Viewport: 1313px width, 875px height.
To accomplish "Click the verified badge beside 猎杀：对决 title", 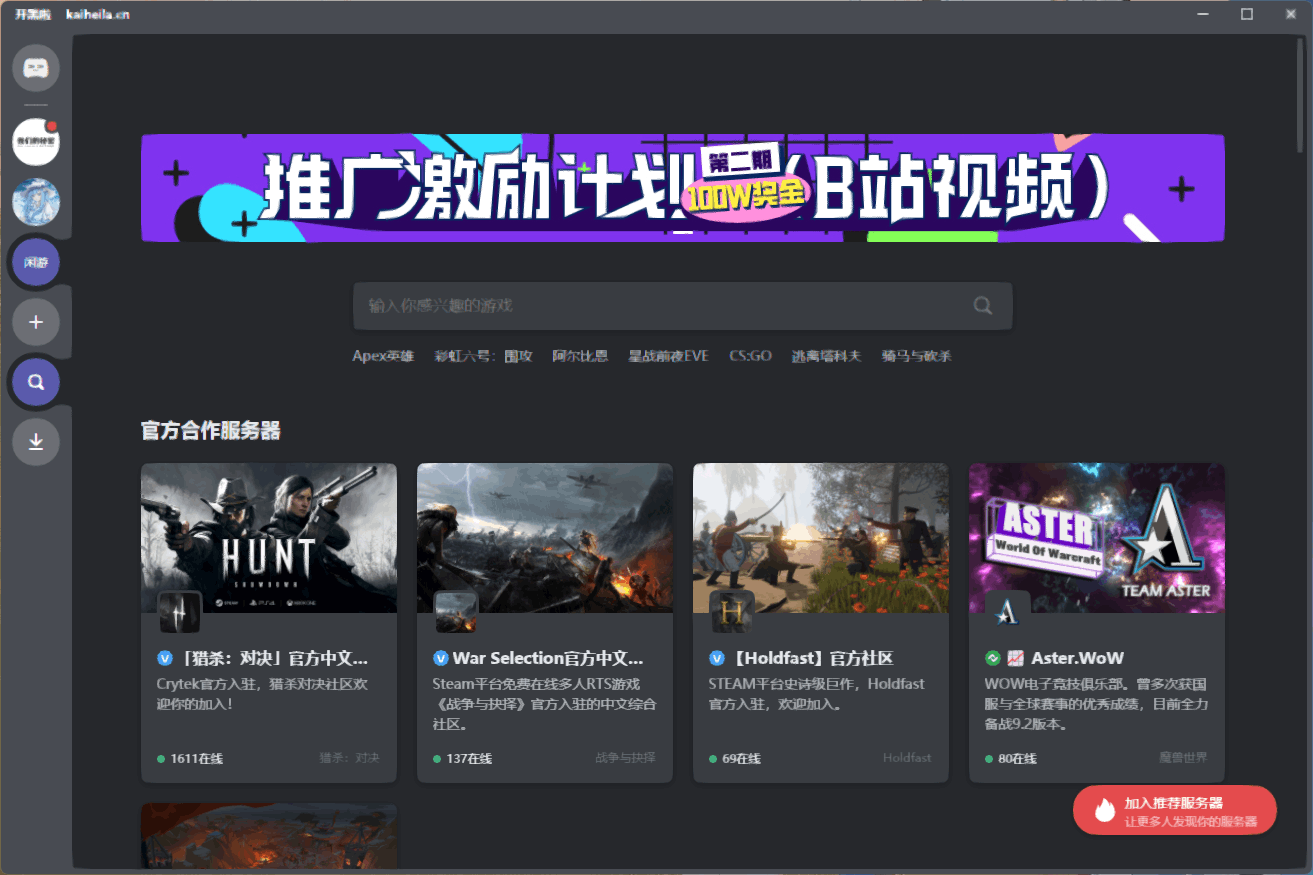I will (x=165, y=658).
